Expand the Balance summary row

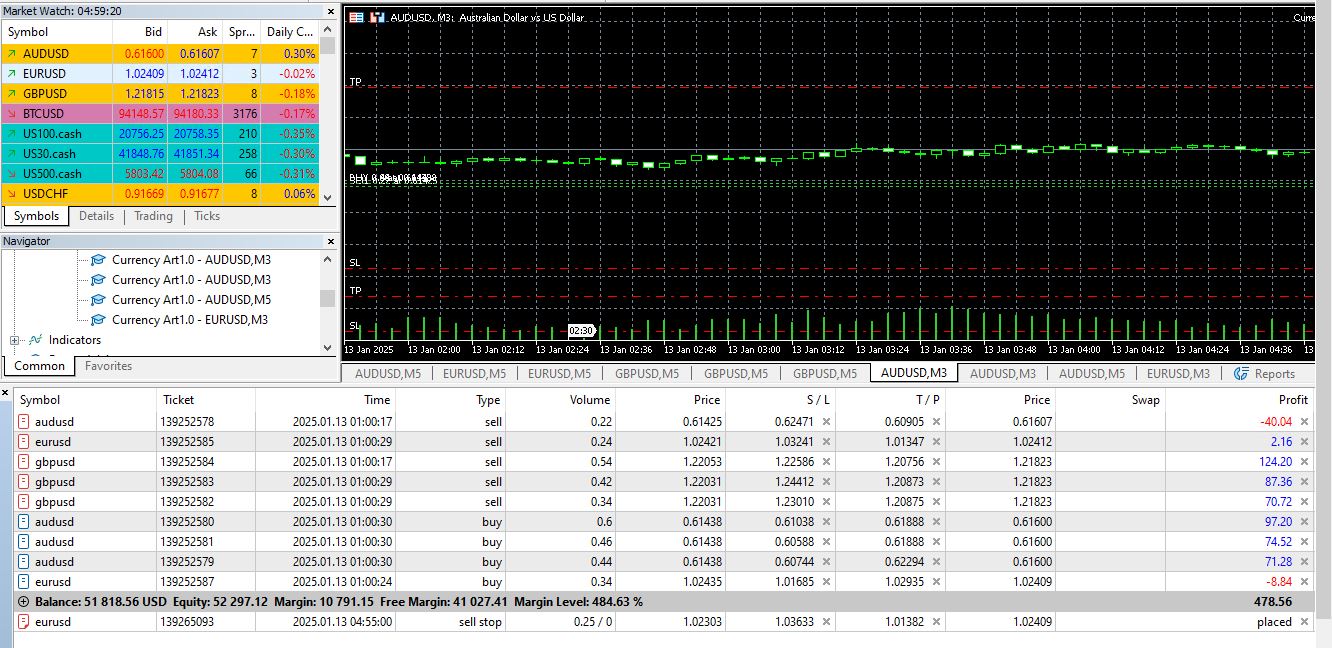click(24, 602)
